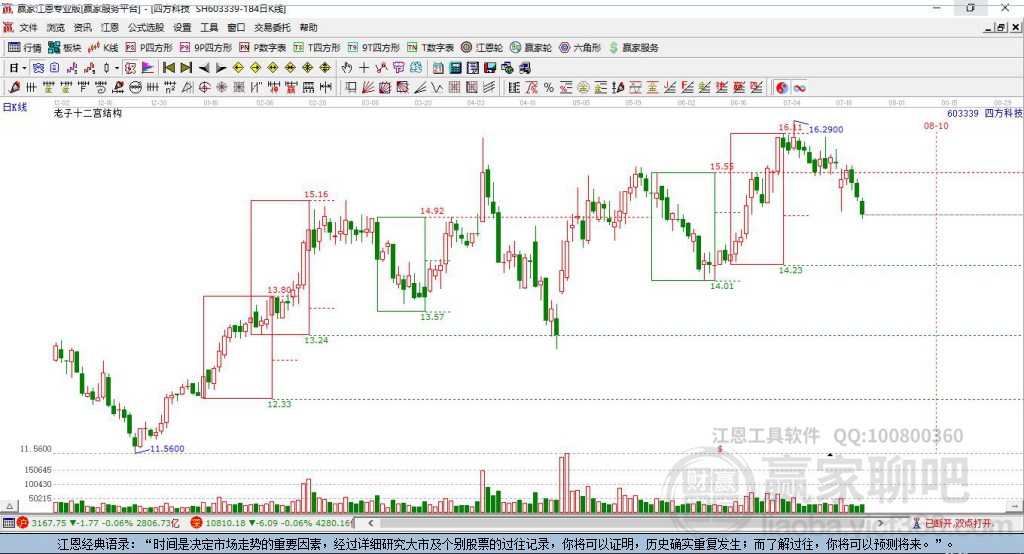1024x554 pixels.
Task: Select the Gann fan lines tool
Action: tap(368, 88)
